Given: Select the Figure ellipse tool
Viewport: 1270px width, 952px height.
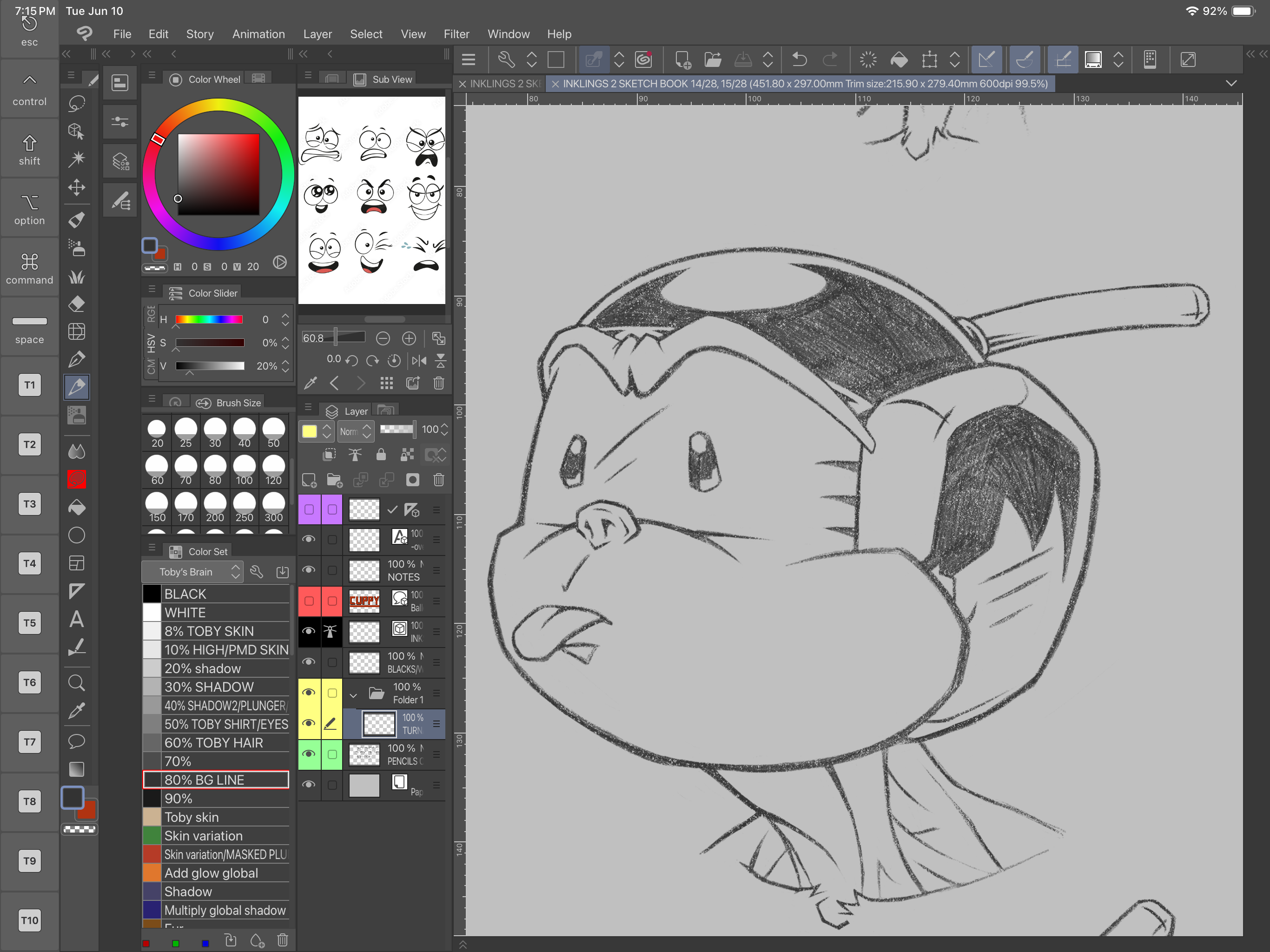Looking at the screenshot, I should [76, 535].
